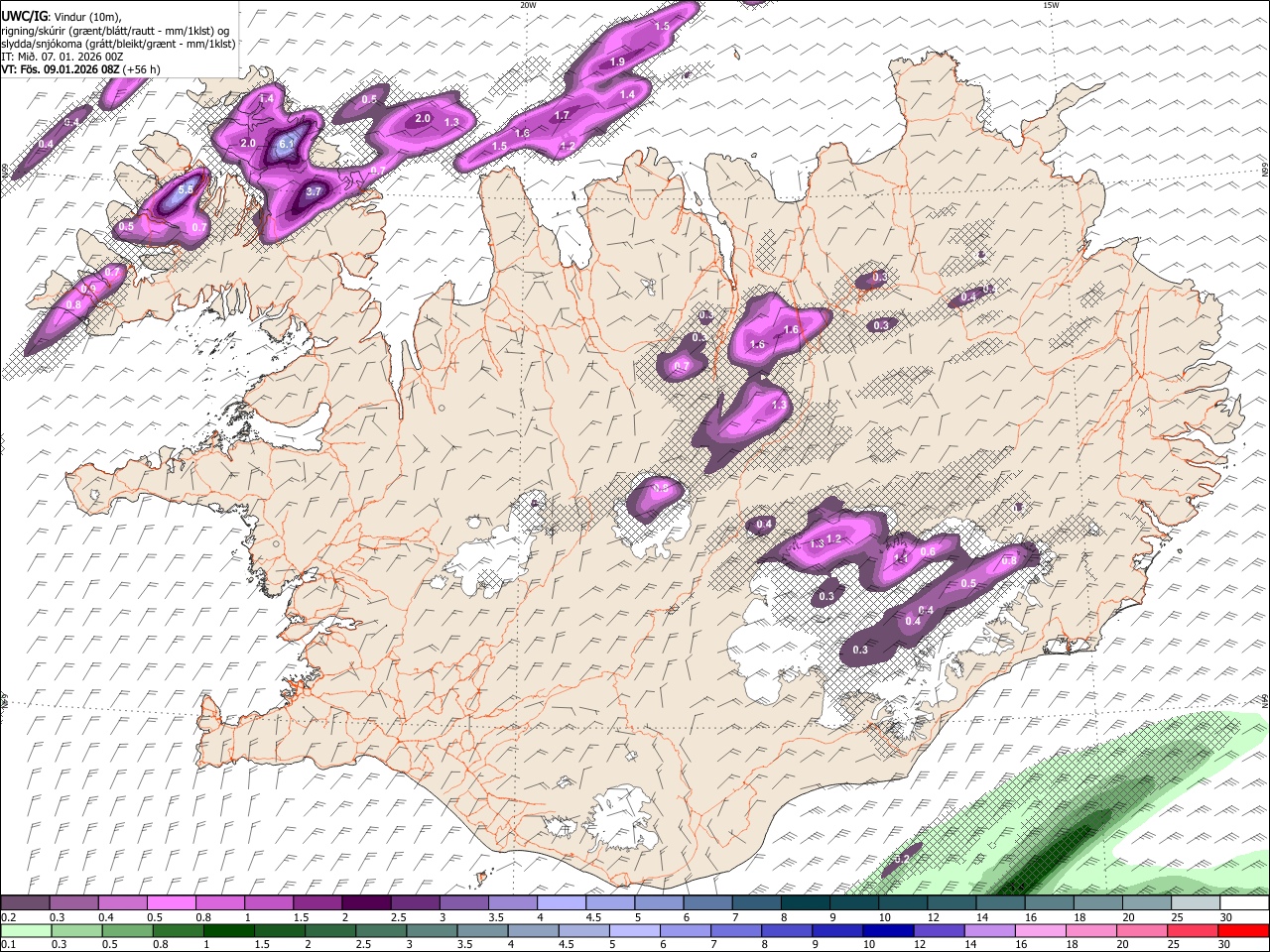Click the 3.7 precipitation value on the map
1270x952 pixels.
coord(314,191)
